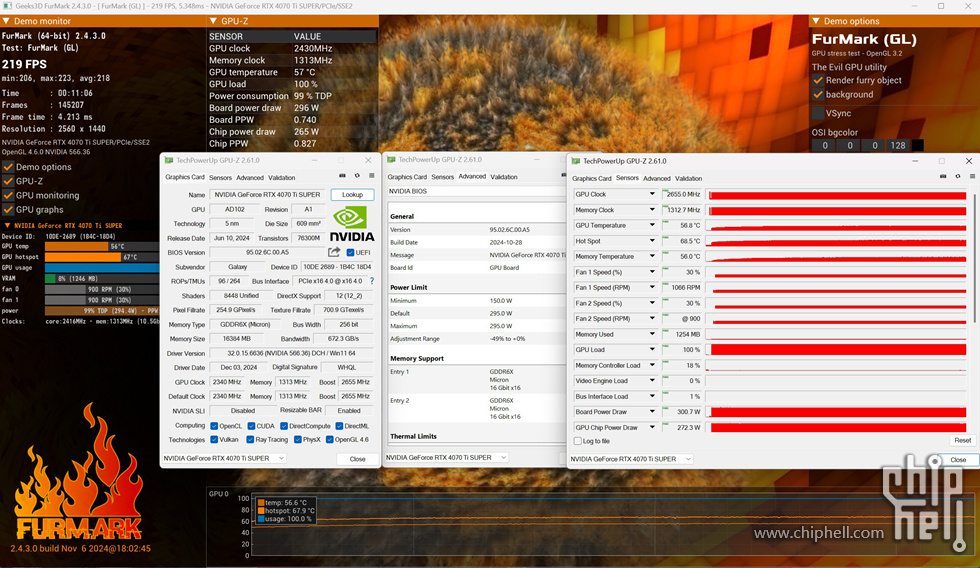Screen dimensions: 980x568
Task: Click the Fan 1 Speed (RPM) value readout
Action: point(682,287)
